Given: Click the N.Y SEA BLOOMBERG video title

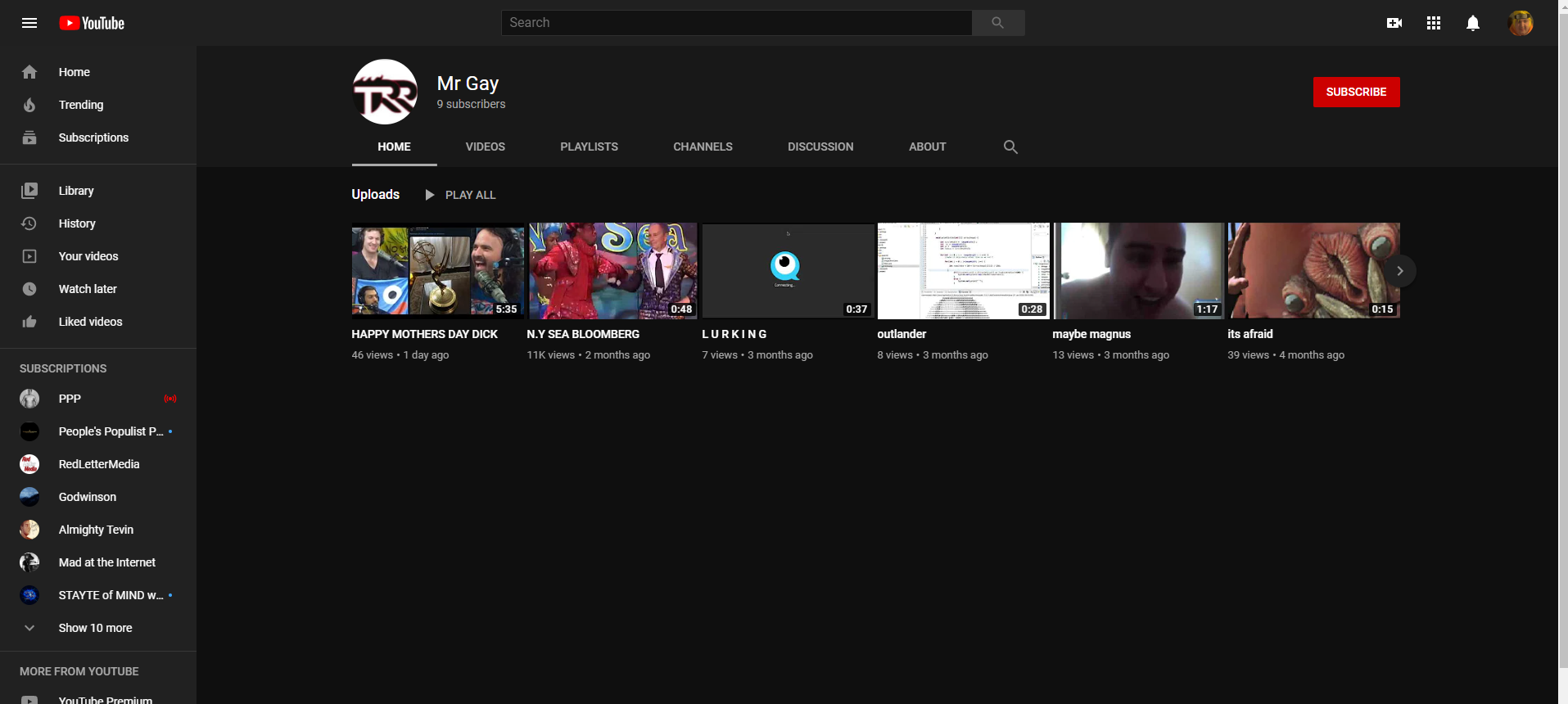Looking at the screenshot, I should tap(583, 334).
